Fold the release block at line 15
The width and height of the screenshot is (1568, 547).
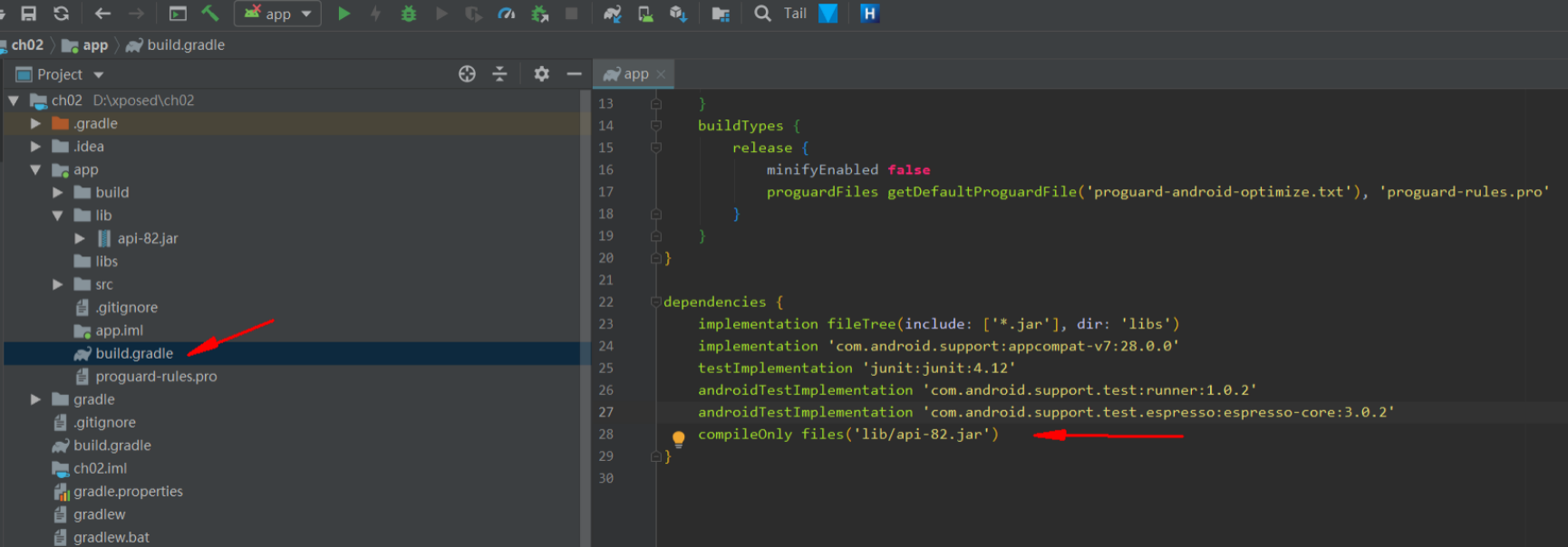coord(655,148)
